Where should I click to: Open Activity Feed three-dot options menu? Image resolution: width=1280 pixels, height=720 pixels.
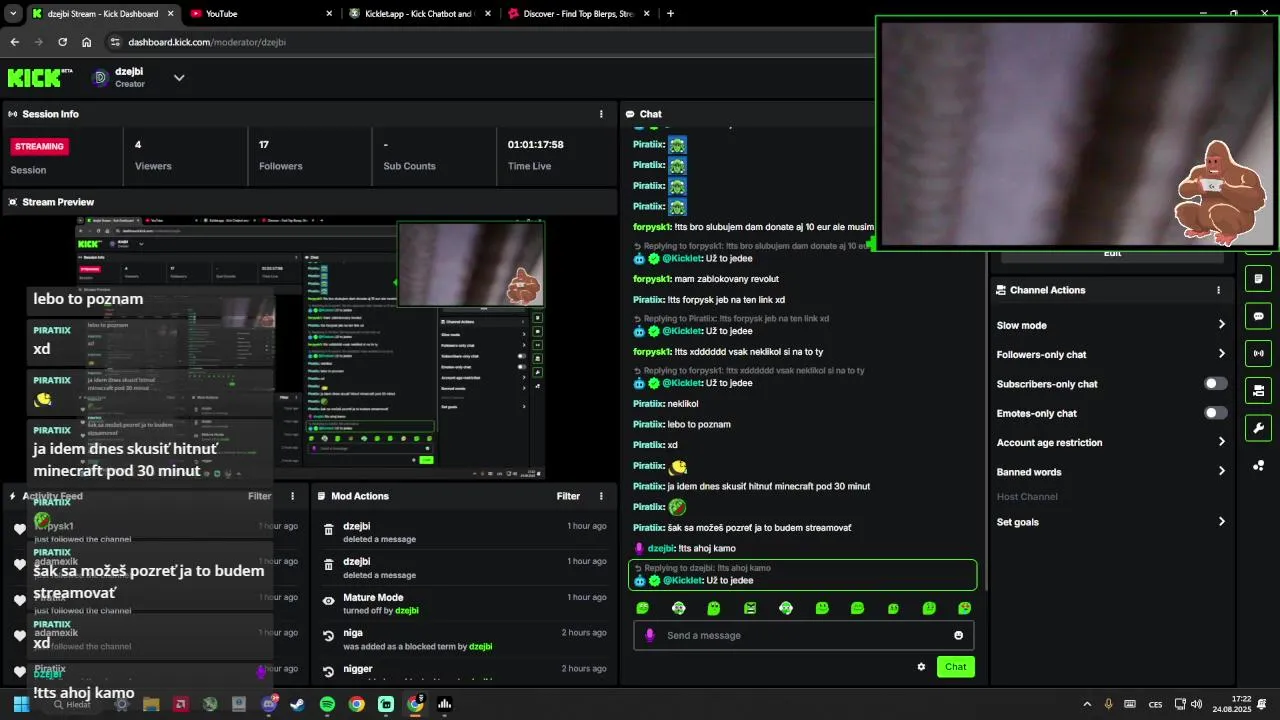pyautogui.click(x=293, y=496)
